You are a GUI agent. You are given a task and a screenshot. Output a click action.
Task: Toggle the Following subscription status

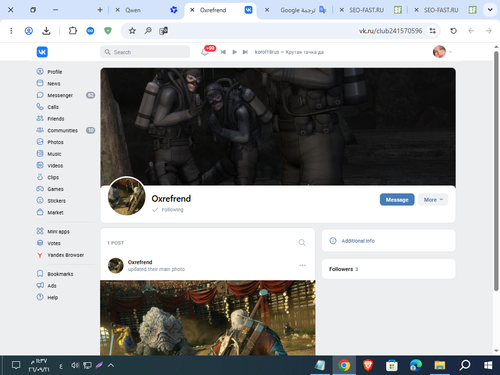pos(168,210)
